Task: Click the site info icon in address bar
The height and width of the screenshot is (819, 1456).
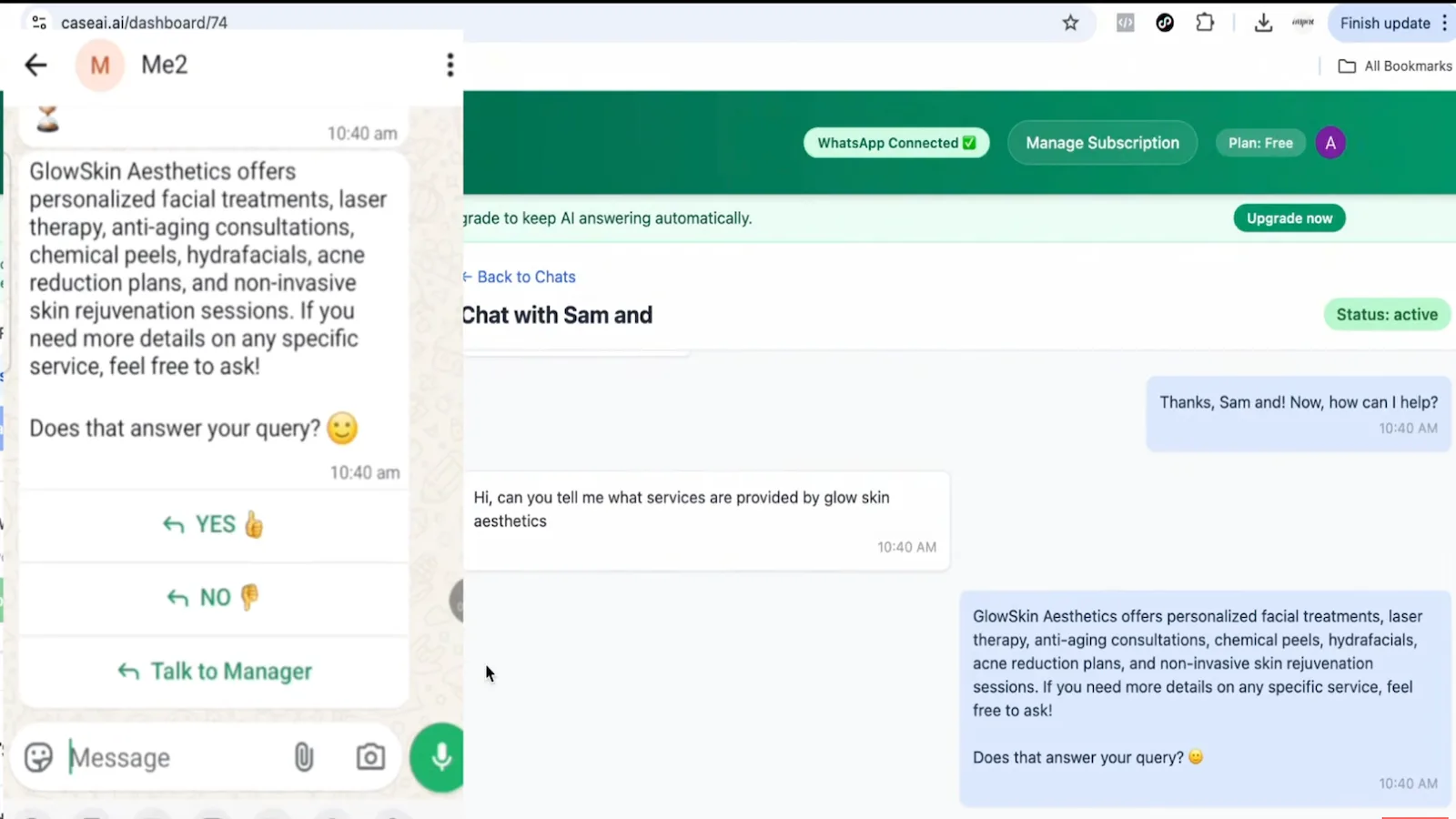Action: [39, 23]
